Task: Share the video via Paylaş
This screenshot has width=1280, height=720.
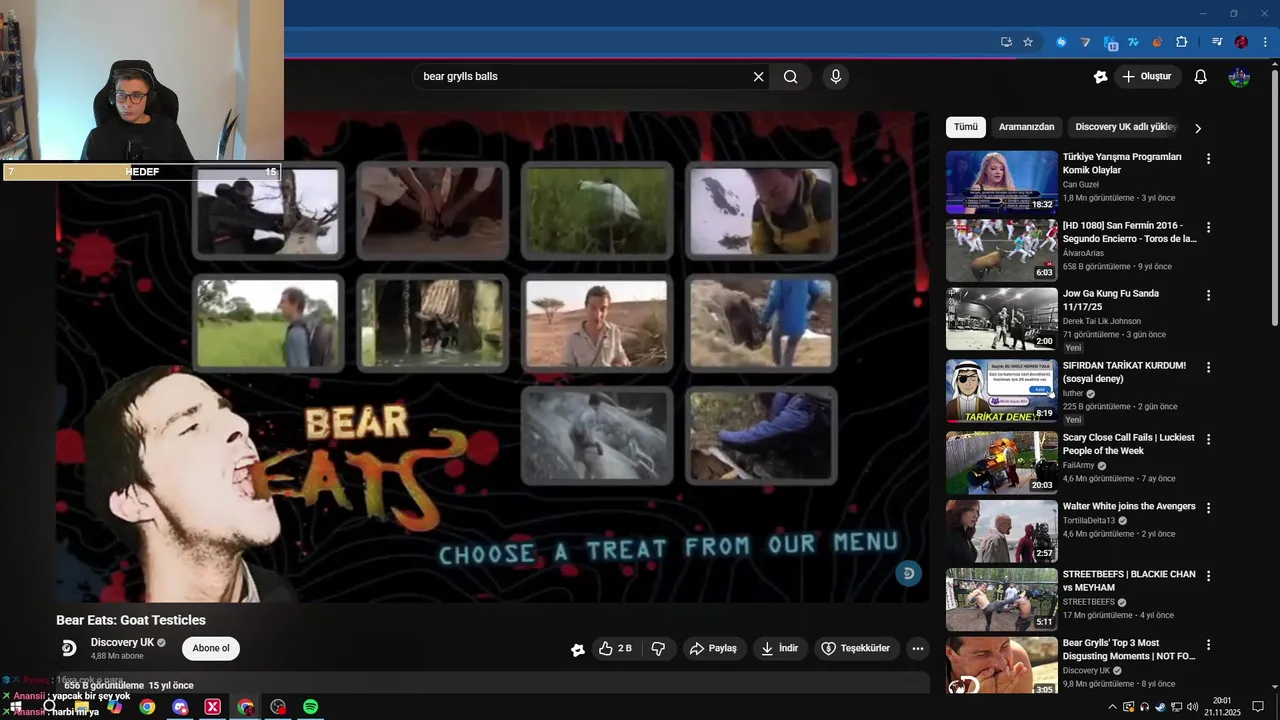Action: pos(713,648)
